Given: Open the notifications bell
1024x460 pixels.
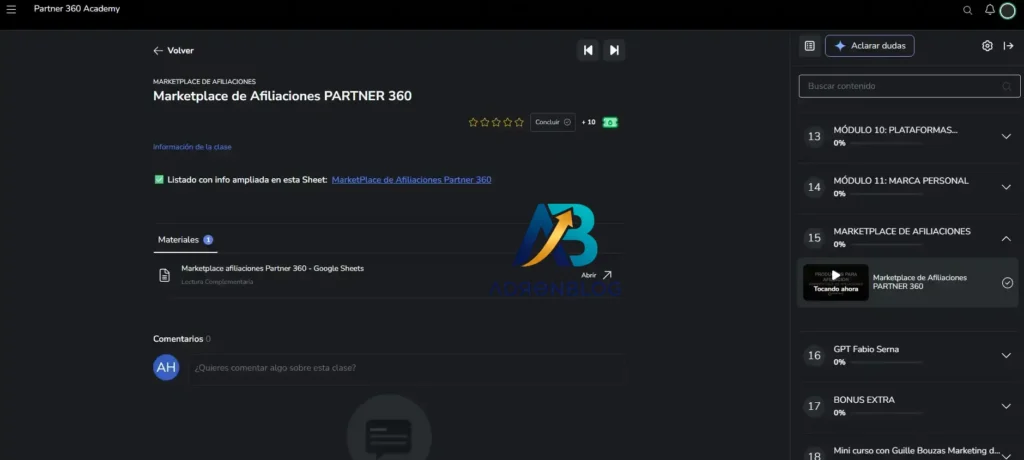Looking at the screenshot, I should point(990,10).
